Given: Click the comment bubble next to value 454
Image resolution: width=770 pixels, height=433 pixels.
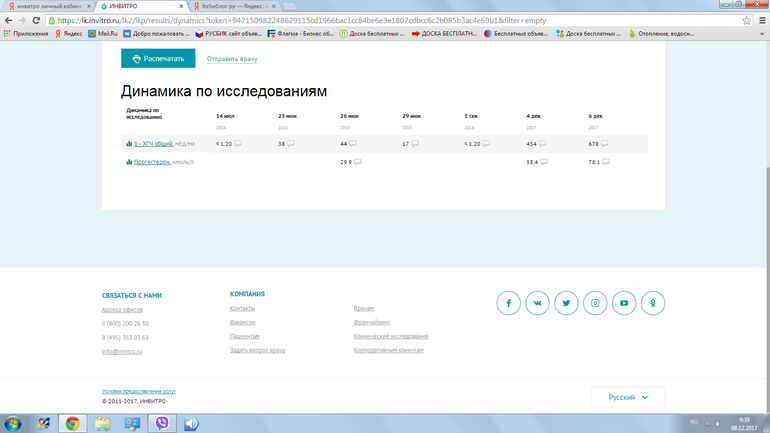Looking at the screenshot, I should [545, 144].
